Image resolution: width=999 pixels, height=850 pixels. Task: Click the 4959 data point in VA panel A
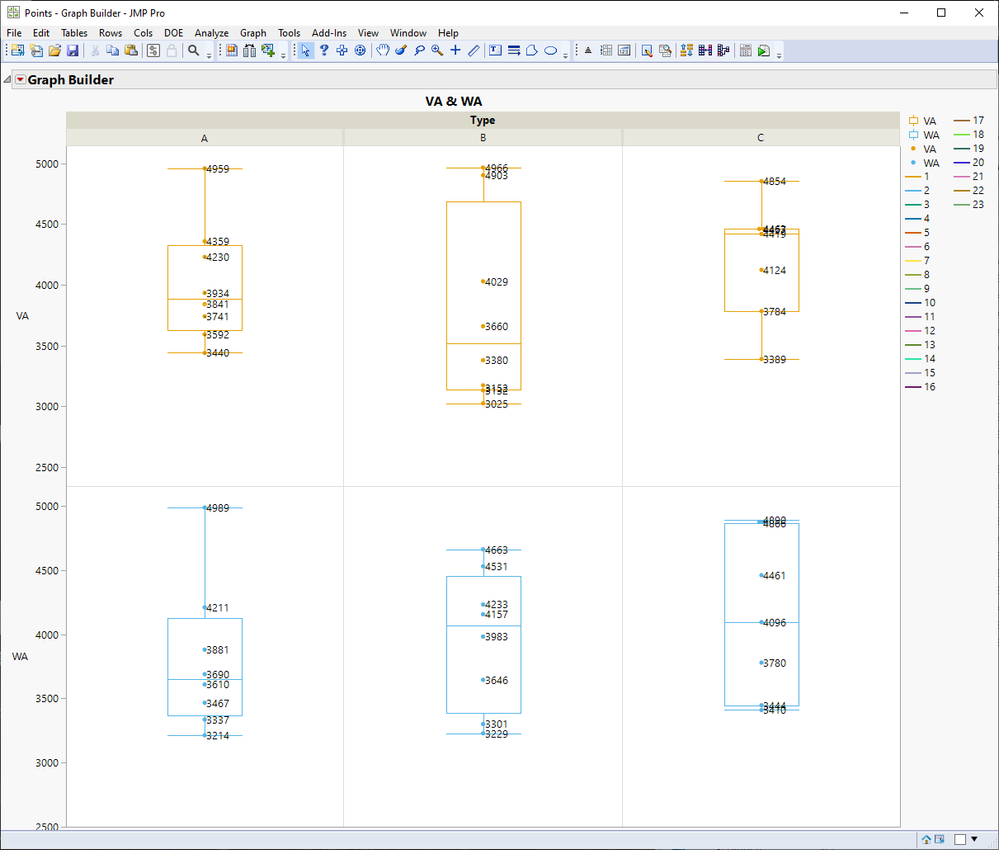205,169
